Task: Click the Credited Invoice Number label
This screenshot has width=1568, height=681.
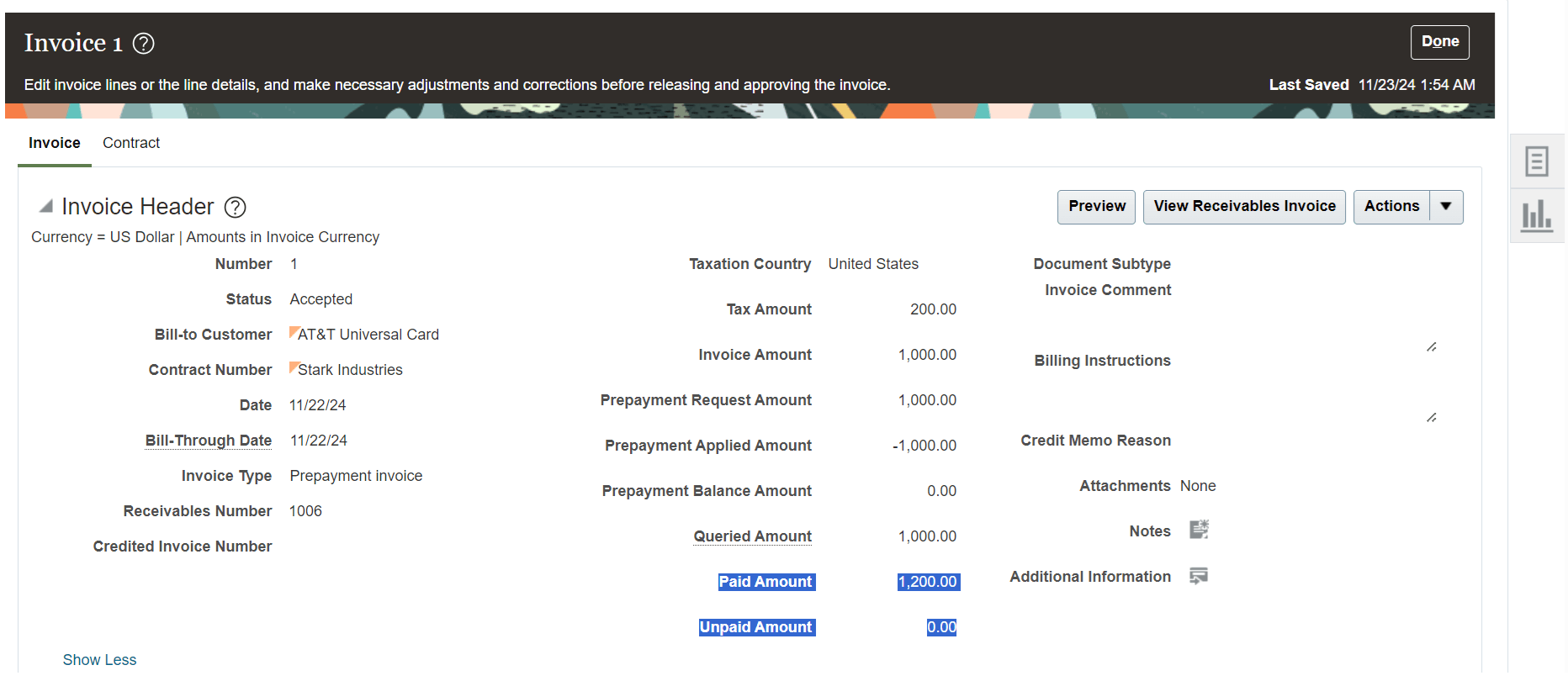Action: 183,546
